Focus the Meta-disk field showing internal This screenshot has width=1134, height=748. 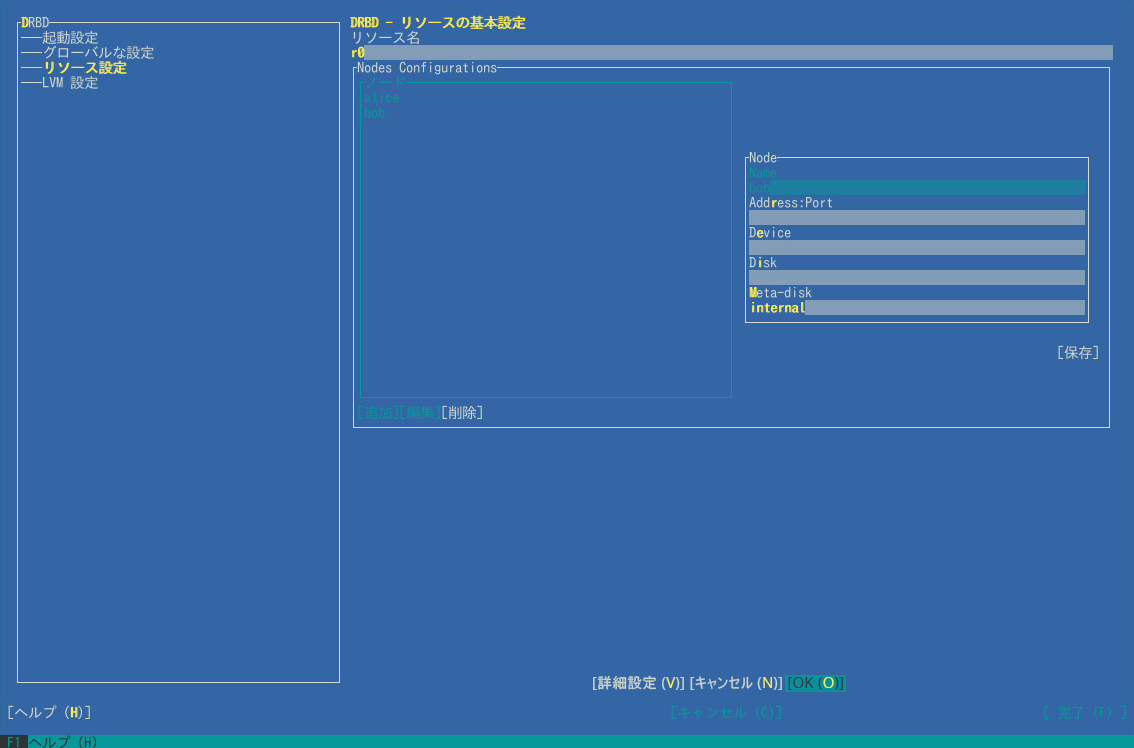[916, 308]
